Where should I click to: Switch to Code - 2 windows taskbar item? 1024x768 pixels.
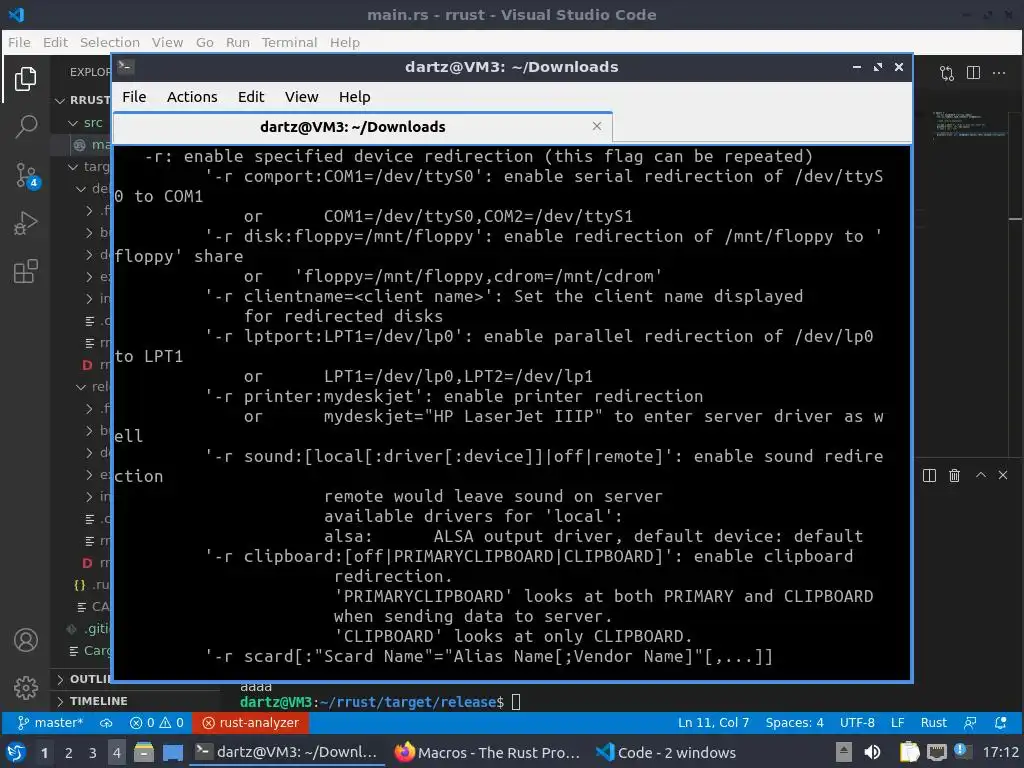pyautogui.click(x=666, y=752)
